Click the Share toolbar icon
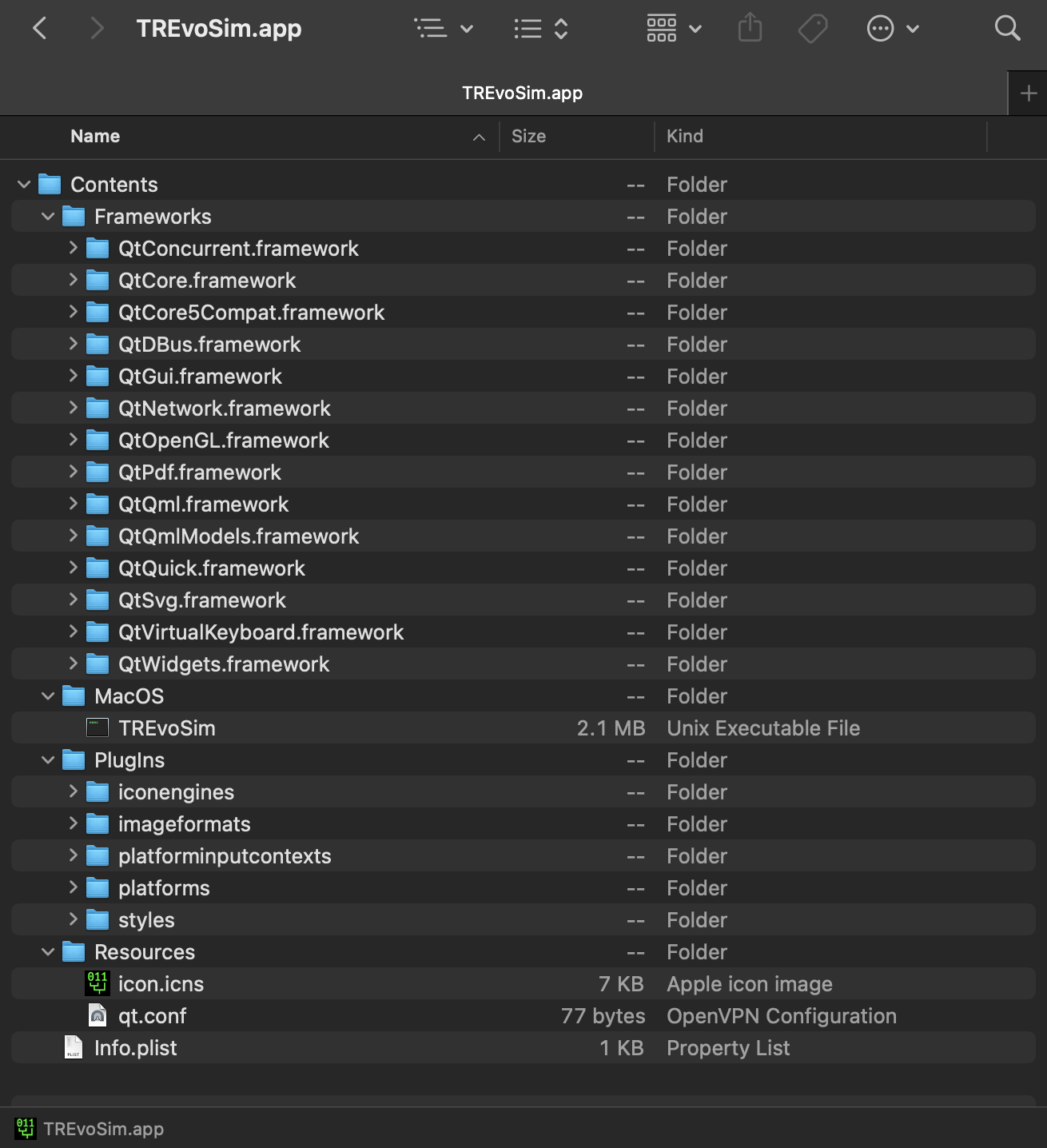1047x1148 pixels. pos(750,29)
